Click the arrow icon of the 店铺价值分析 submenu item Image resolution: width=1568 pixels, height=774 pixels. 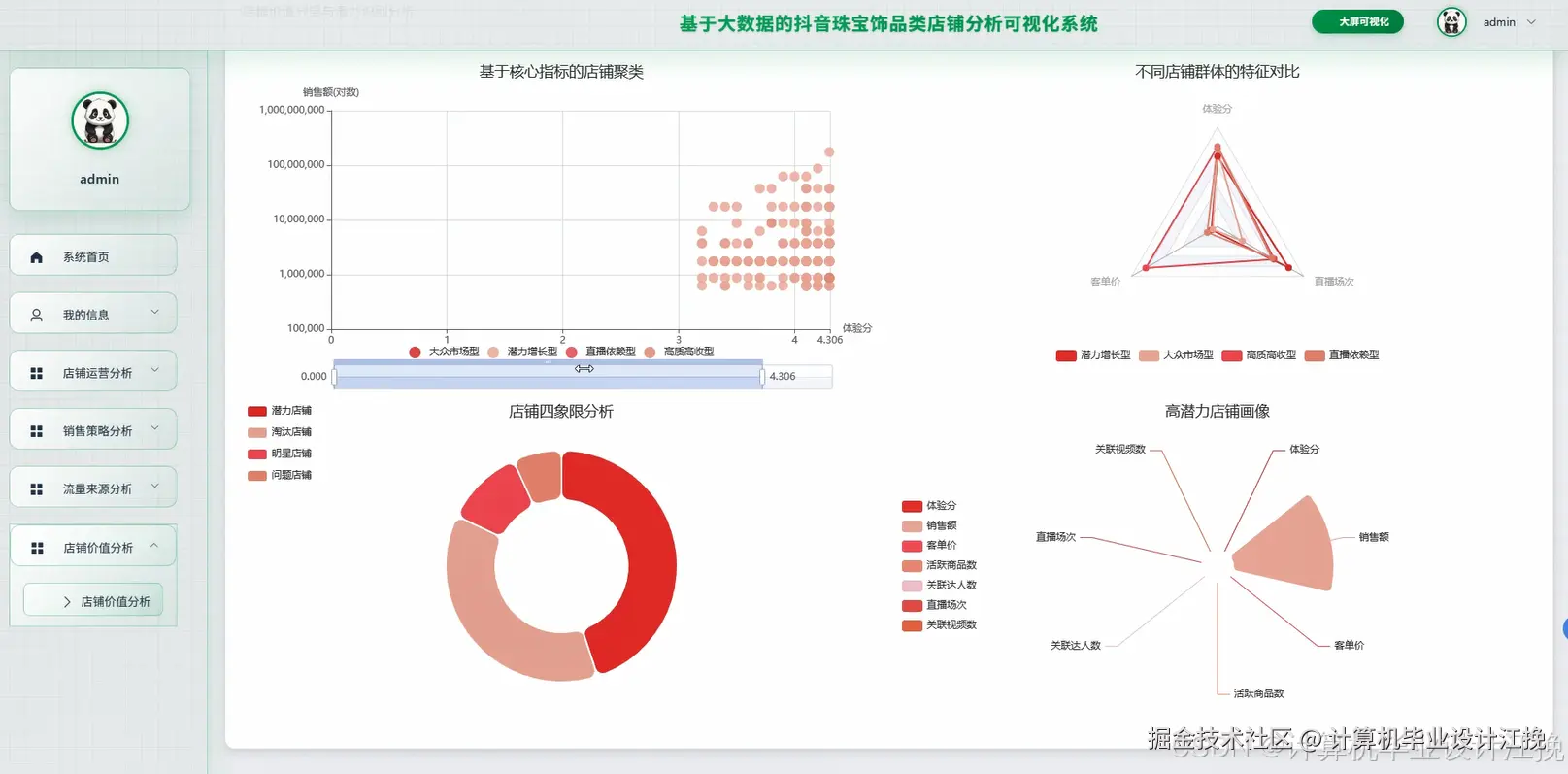[x=67, y=602]
